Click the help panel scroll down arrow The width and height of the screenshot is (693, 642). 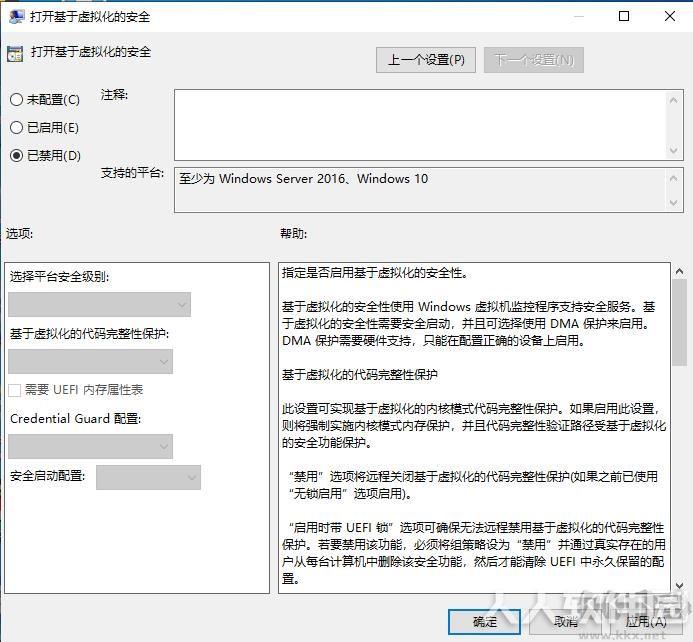tap(679, 585)
